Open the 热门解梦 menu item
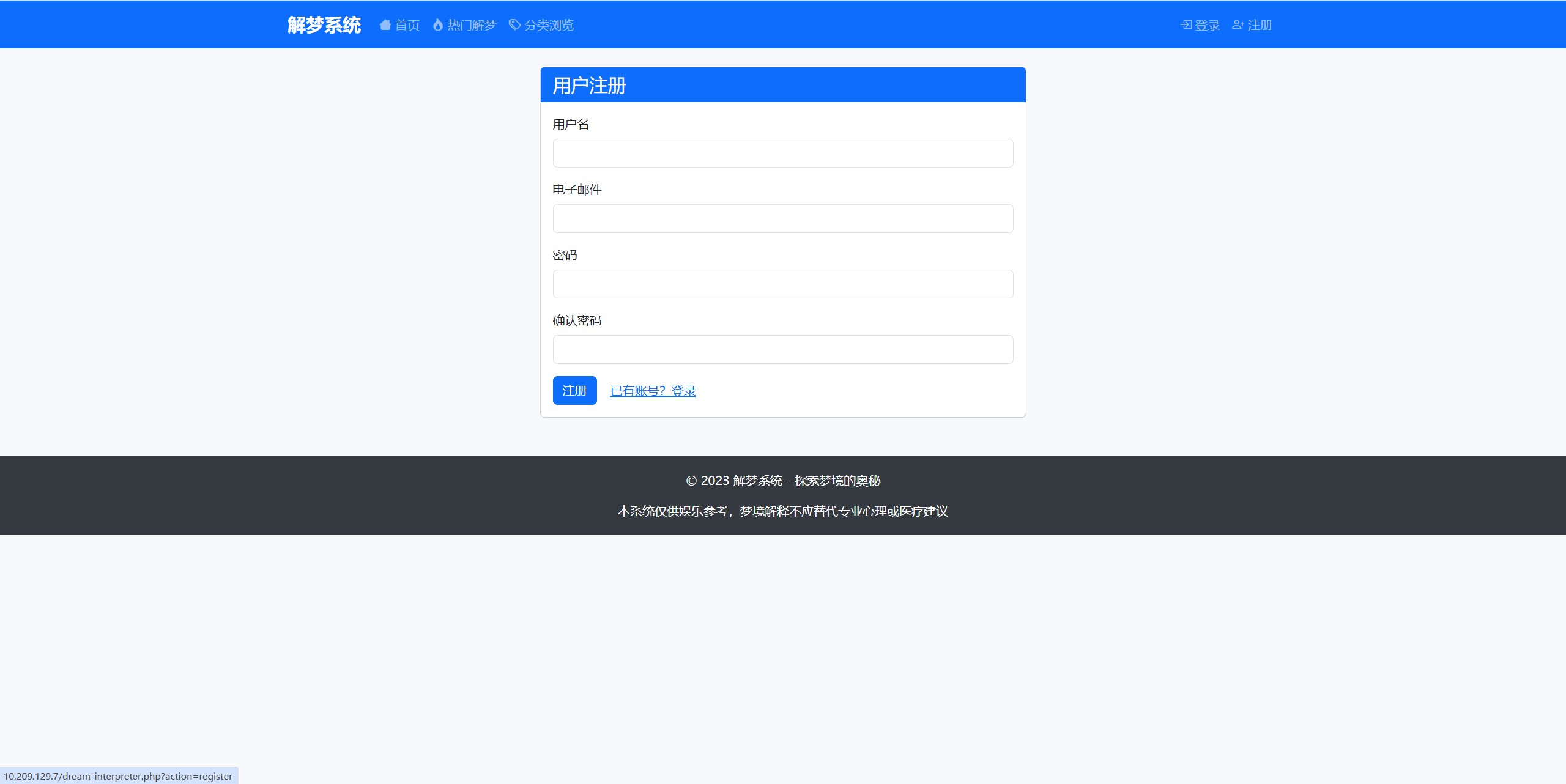The image size is (1566, 784). click(472, 25)
